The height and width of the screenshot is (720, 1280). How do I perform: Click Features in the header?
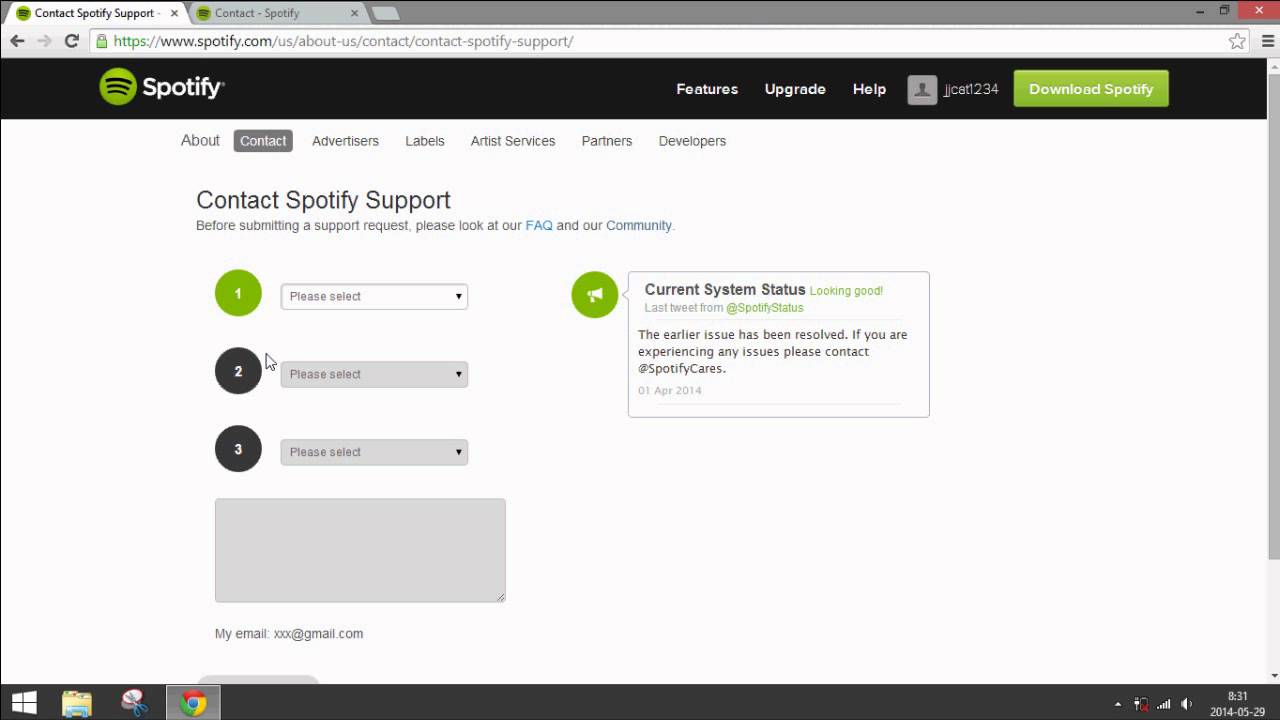[707, 89]
